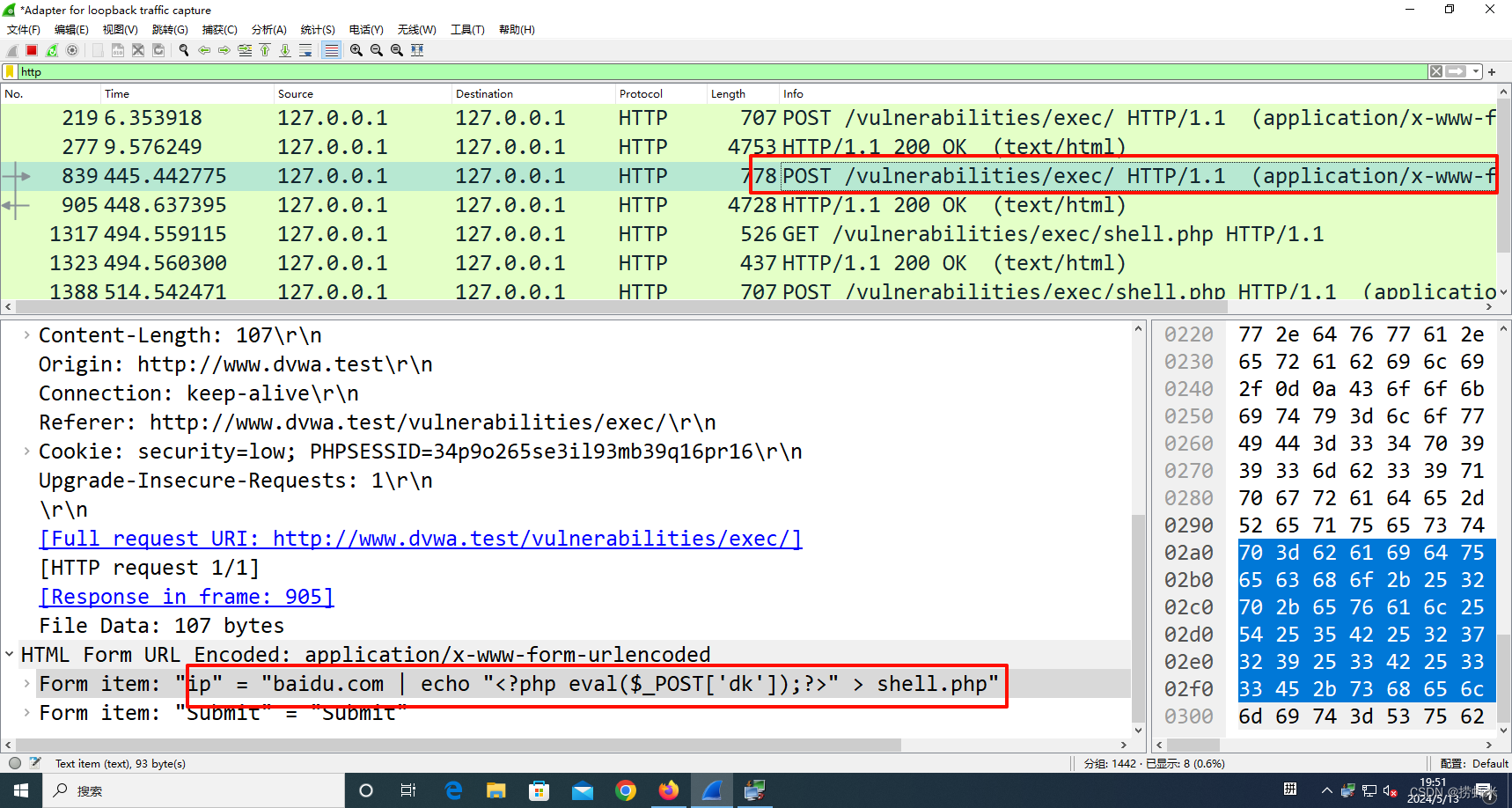1512x808 pixels.
Task: Open the 视图(V) menu
Action: tap(120, 29)
